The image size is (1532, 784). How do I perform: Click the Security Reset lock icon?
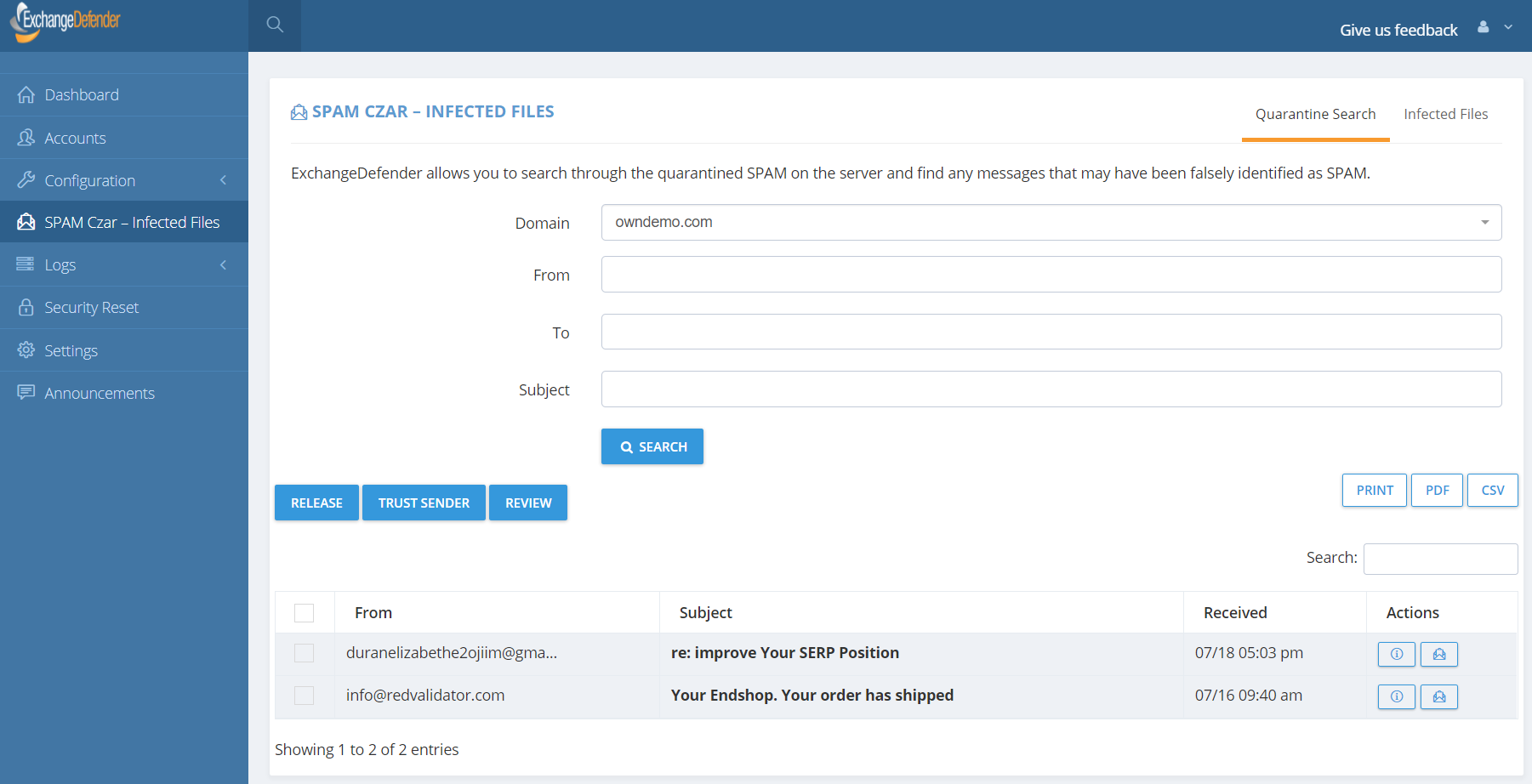26,307
